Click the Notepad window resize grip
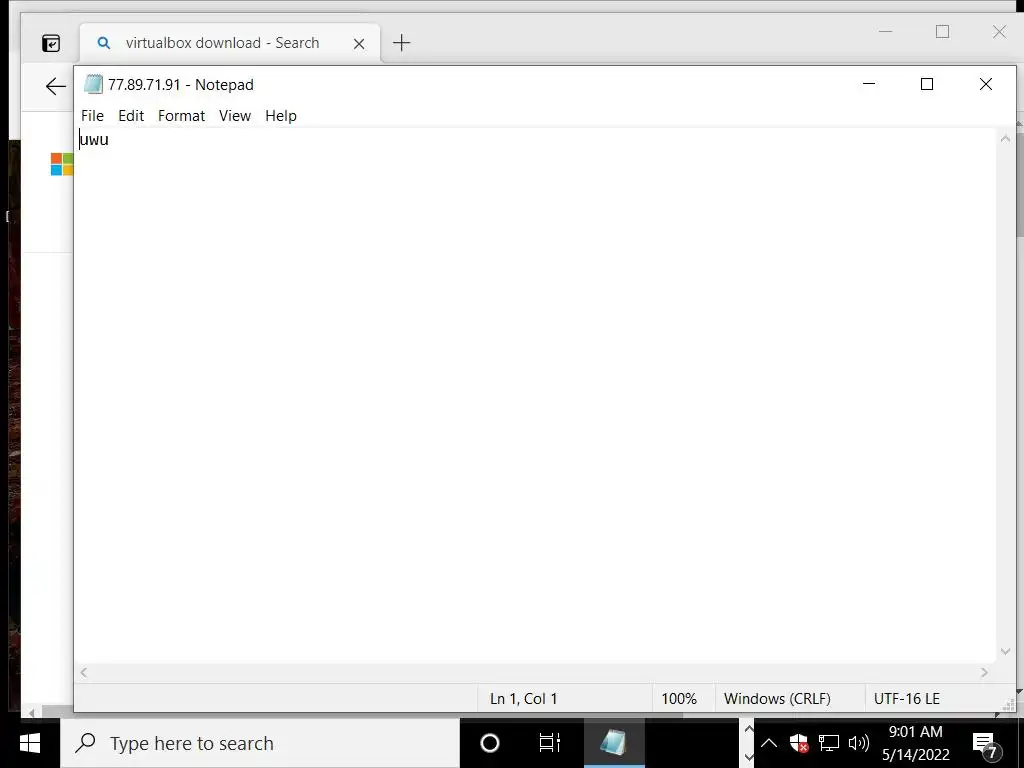The height and width of the screenshot is (768, 1024). tap(1009, 705)
